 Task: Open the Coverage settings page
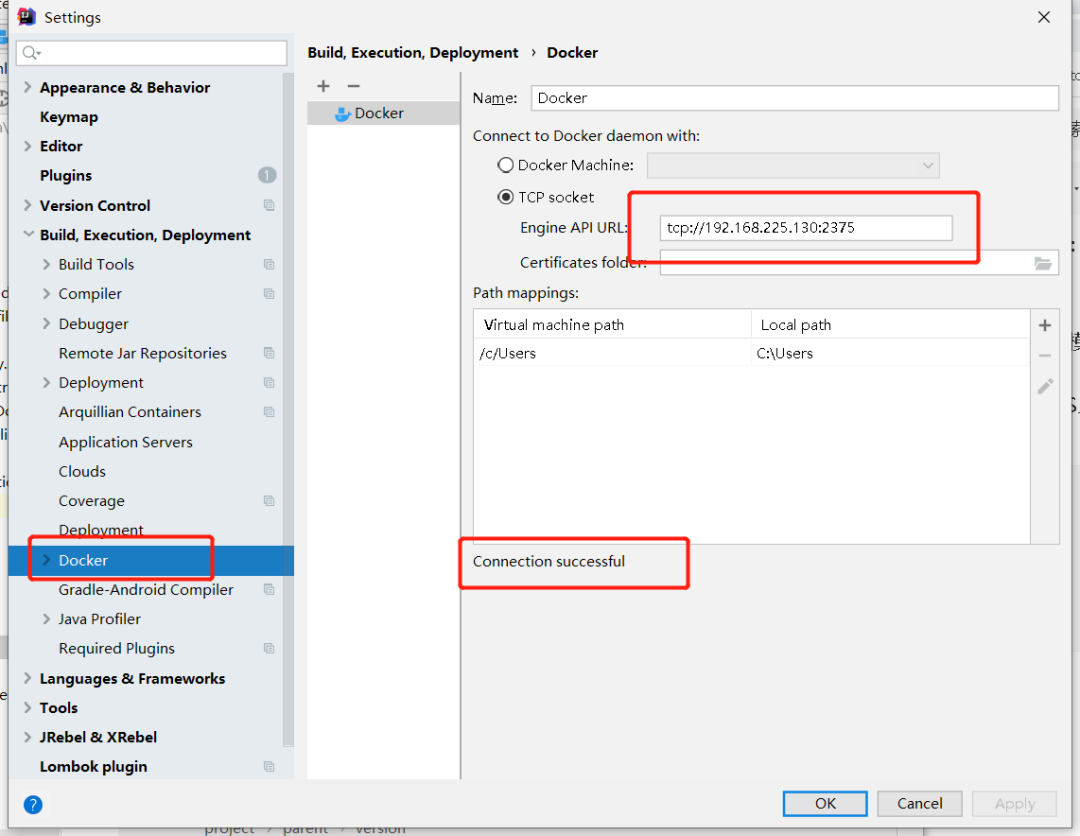click(92, 501)
